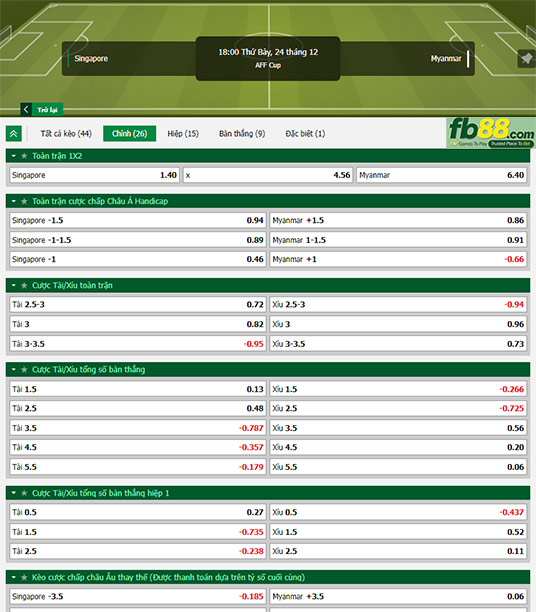Star the Tài/Xỉu tổng số bàn thắng section
The height and width of the screenshot is (612, 536).
click(x=24, y=370)
